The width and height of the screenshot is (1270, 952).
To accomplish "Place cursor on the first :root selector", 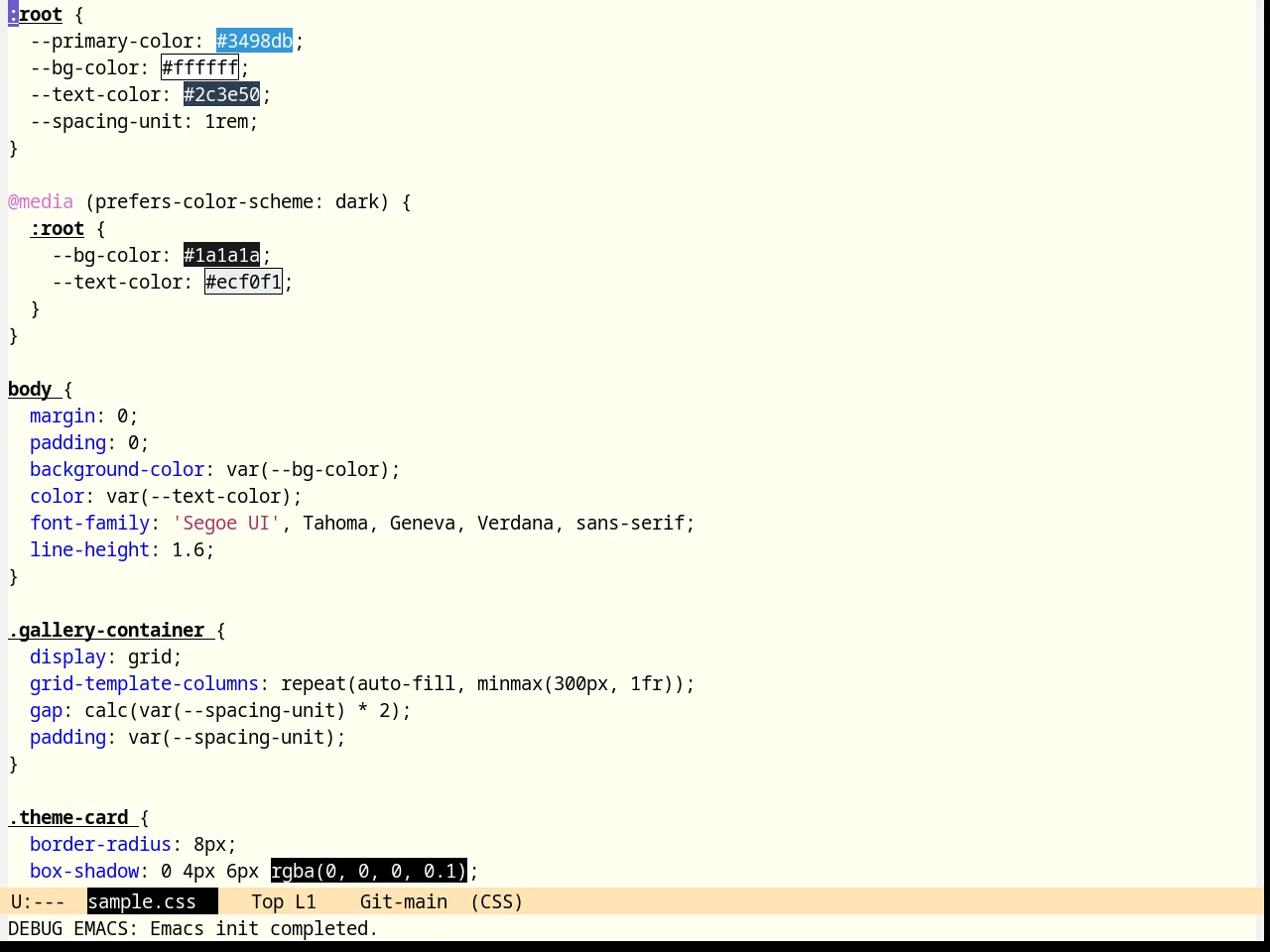I will (x=36, y=14).
